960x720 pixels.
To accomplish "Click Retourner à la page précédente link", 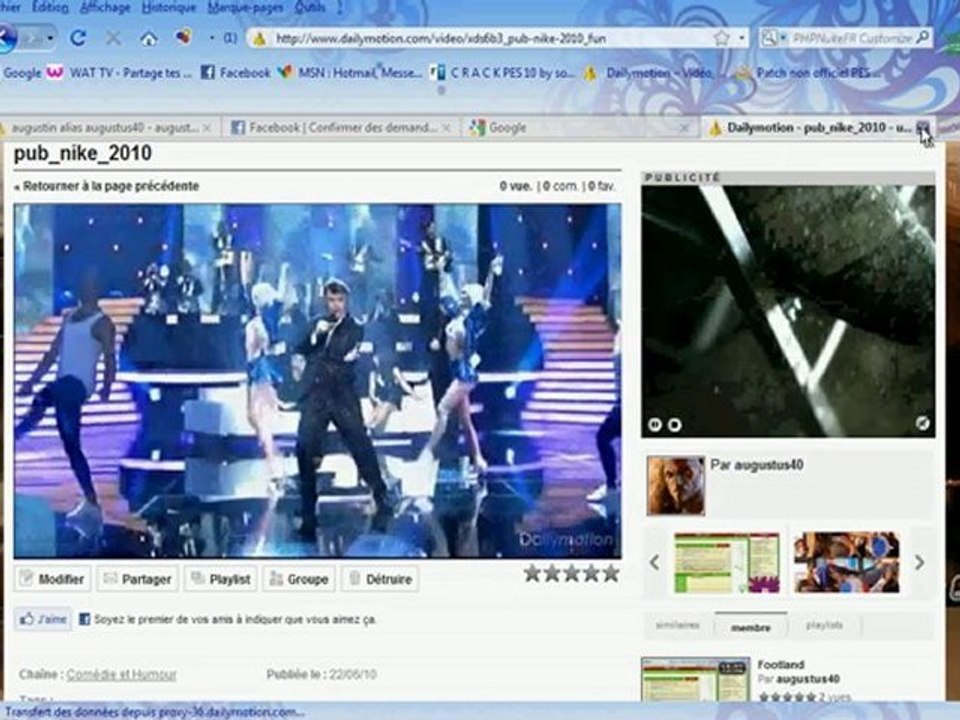I will click(x=107, y=186).
